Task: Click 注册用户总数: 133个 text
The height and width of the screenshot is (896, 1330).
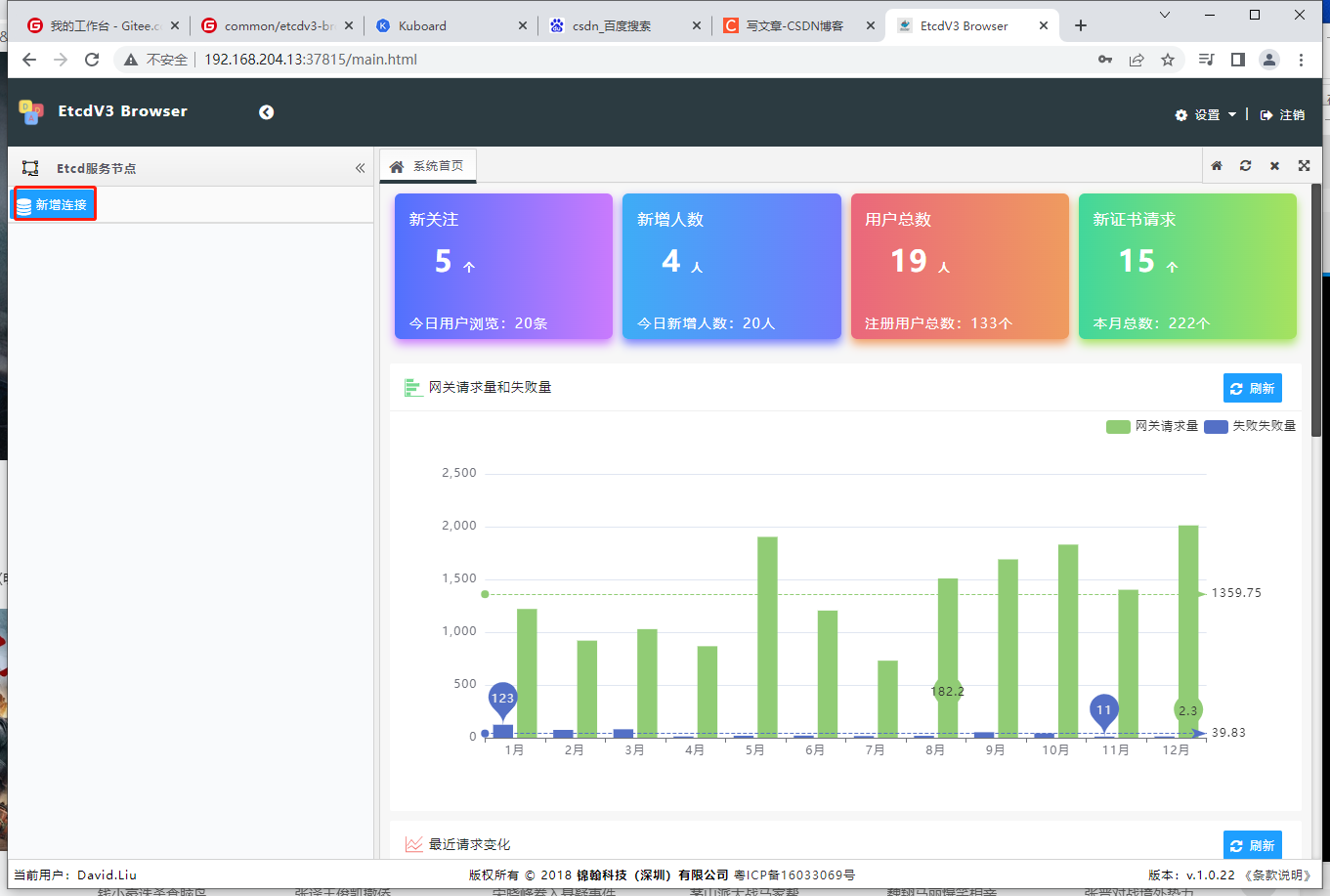Action: pyautogui.click(x=938, y=323)
